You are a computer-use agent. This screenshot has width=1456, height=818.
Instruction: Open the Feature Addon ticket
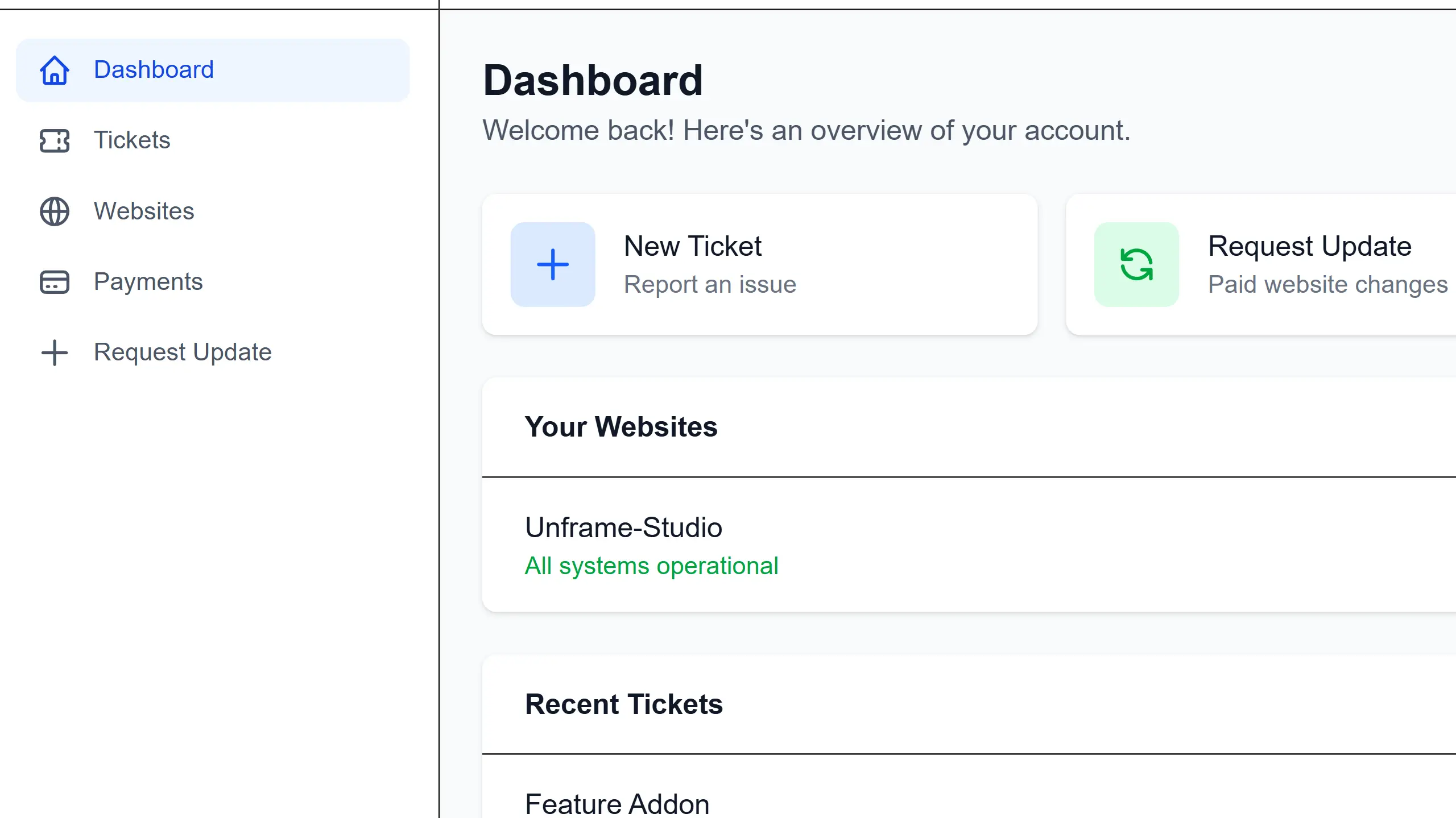pyautogui.click(x=617, y=804)
